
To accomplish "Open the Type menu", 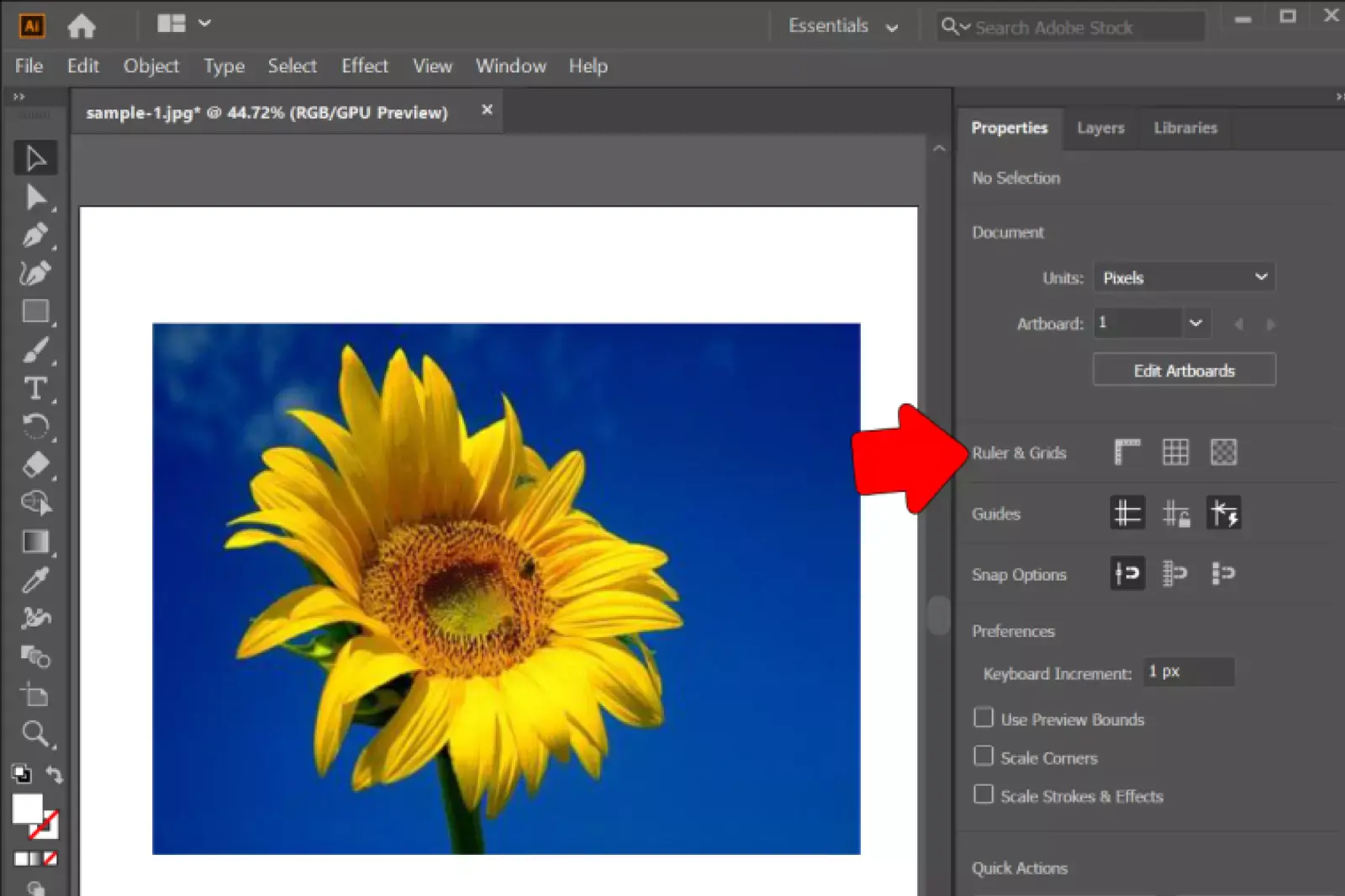I will [x=224, y=66].
